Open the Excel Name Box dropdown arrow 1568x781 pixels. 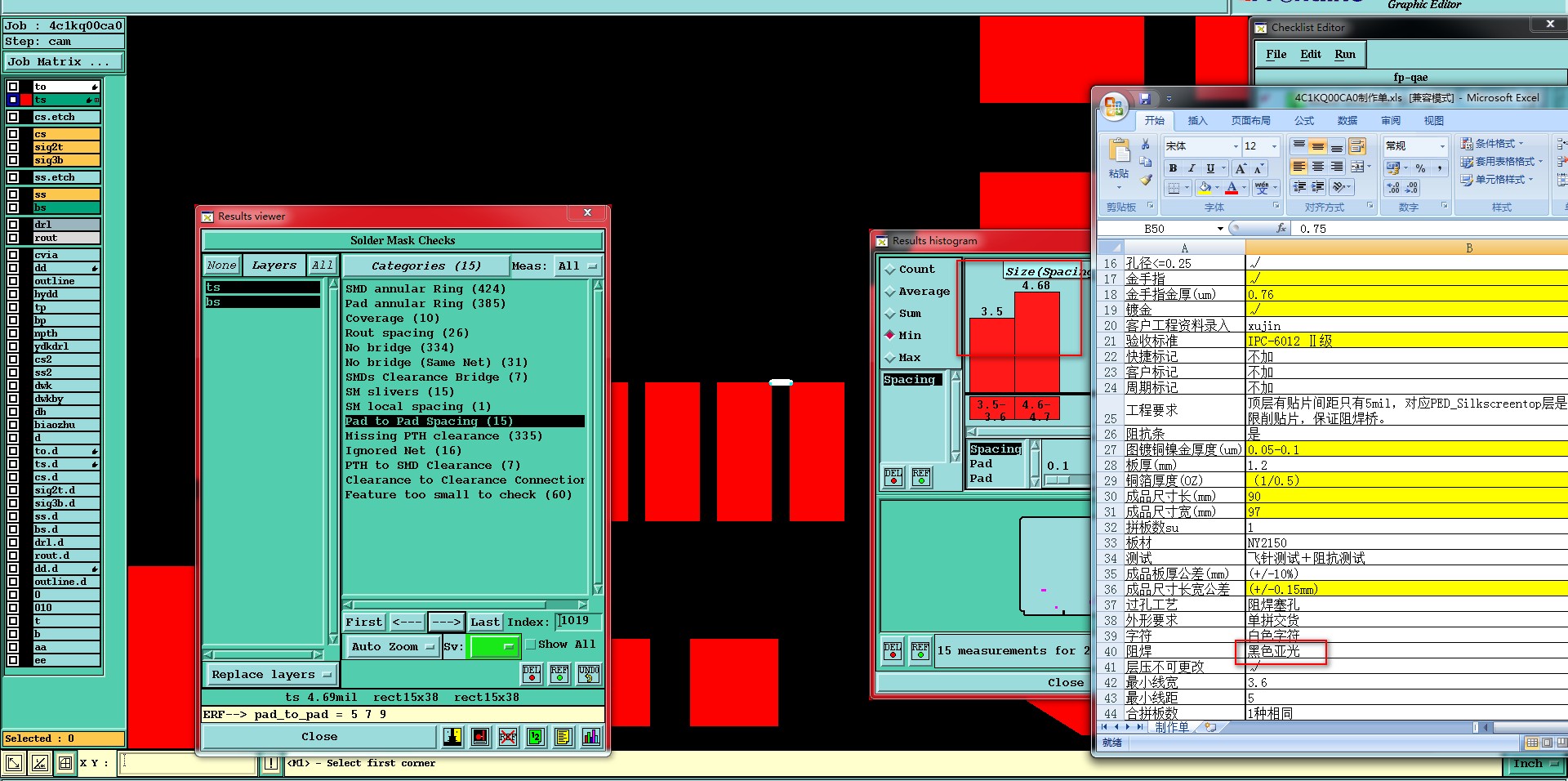coord(1220,229)
